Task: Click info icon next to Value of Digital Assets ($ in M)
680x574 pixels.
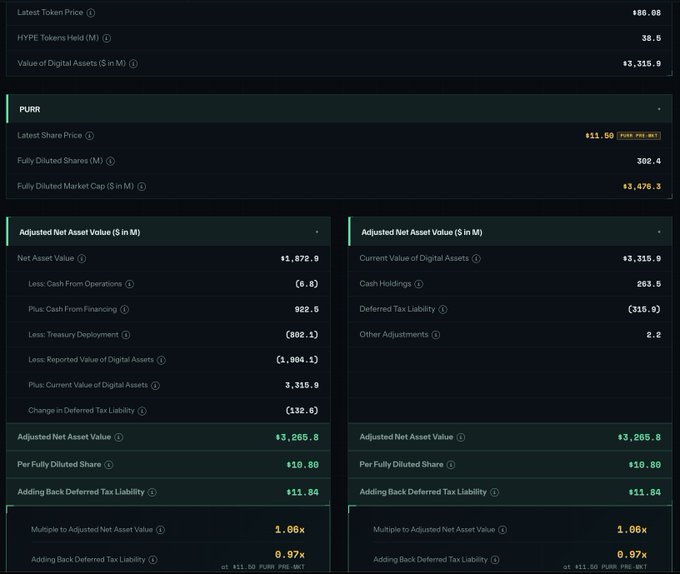Action: point(134,64)
